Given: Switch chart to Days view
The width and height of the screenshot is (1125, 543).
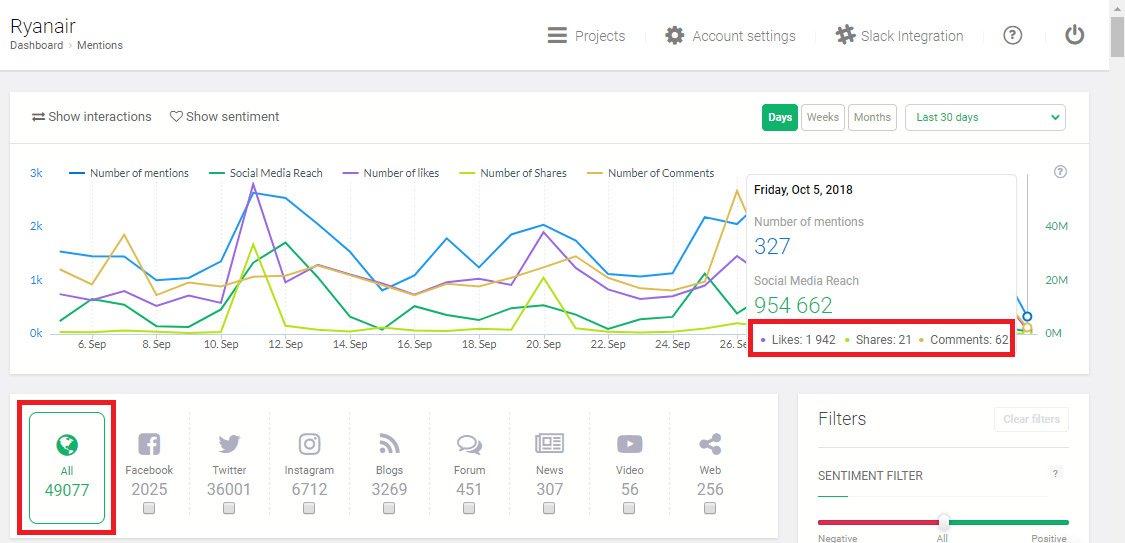Looking at the screenshot, I should (x=780, y=118).
